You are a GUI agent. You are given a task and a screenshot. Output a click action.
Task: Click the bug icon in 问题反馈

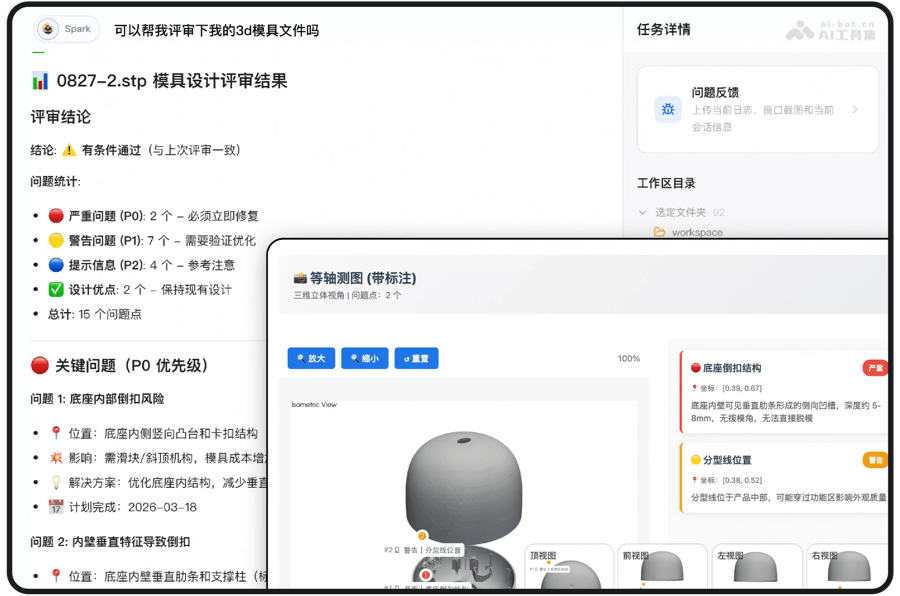pos(668,110)
